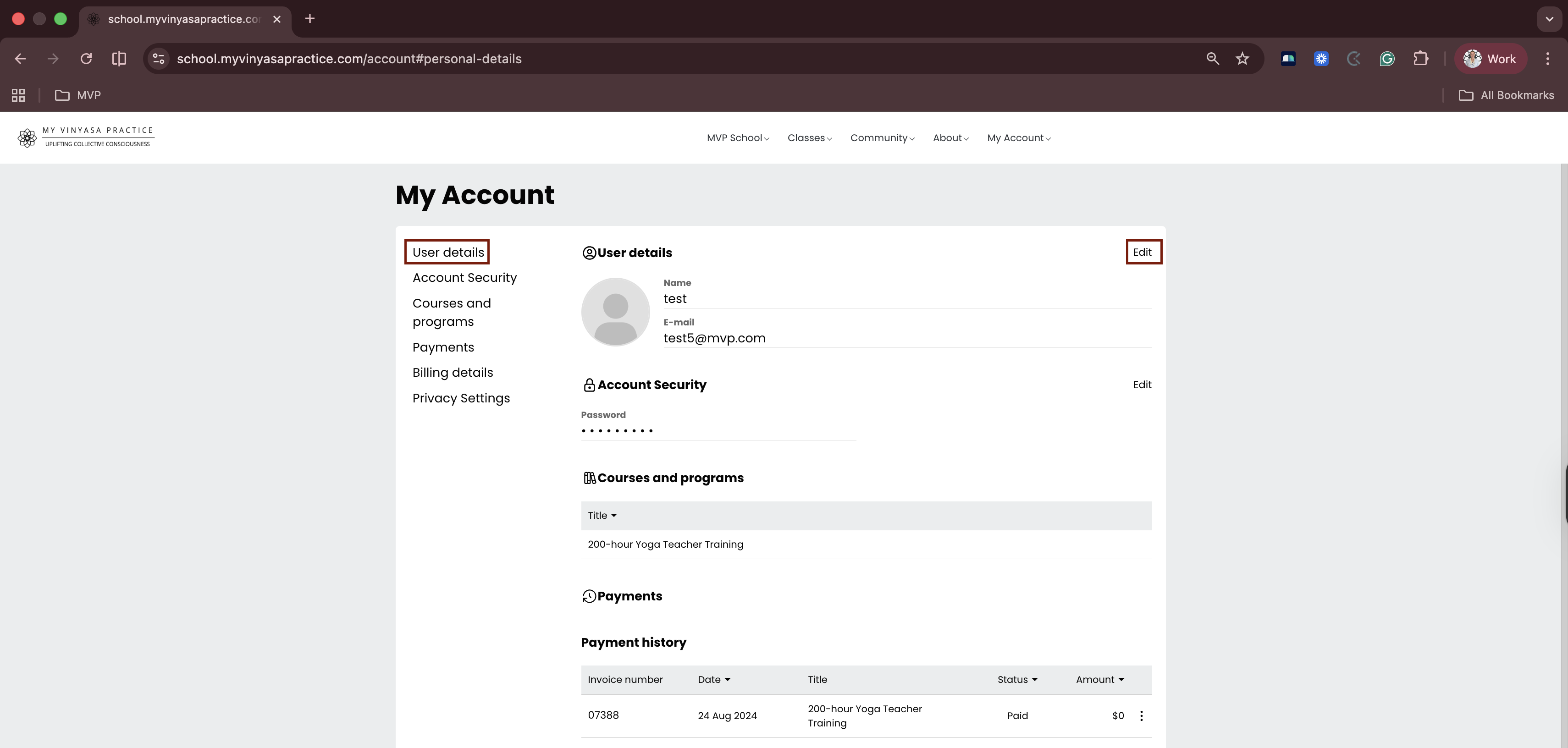Click the browser address bar URL
Screen dimensions: 1568x748
(x=349, y=58)
